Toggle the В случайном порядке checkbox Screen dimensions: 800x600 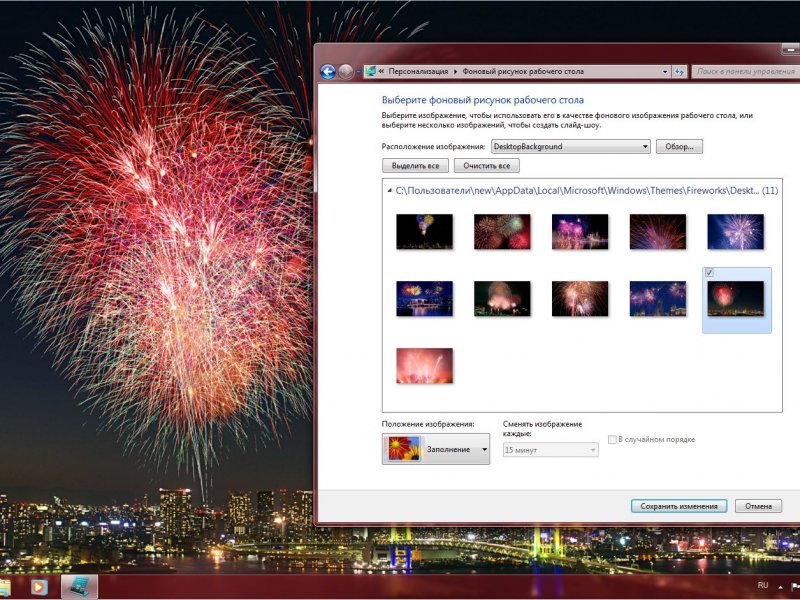[612, 439]
